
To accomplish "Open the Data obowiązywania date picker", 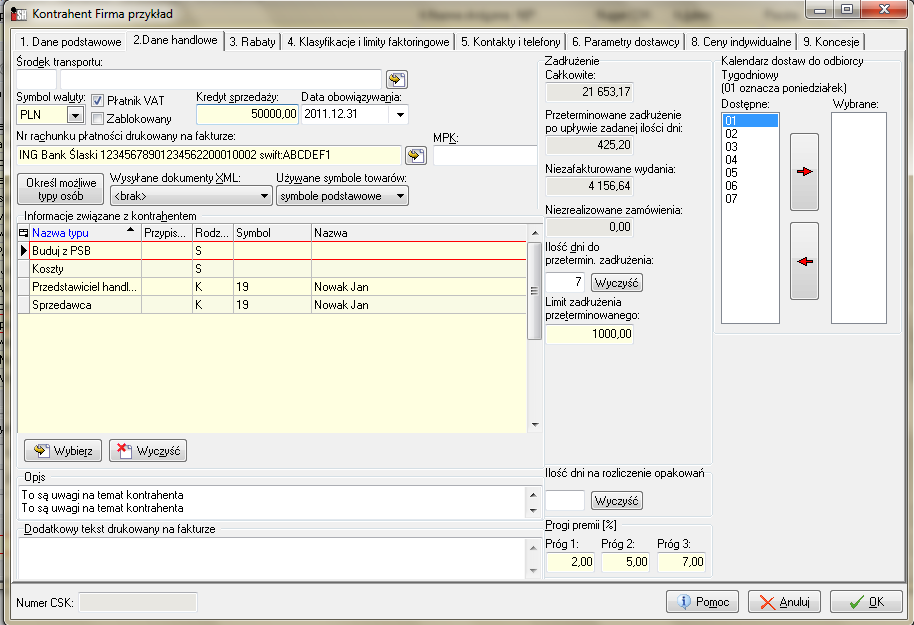I will 400,114.
